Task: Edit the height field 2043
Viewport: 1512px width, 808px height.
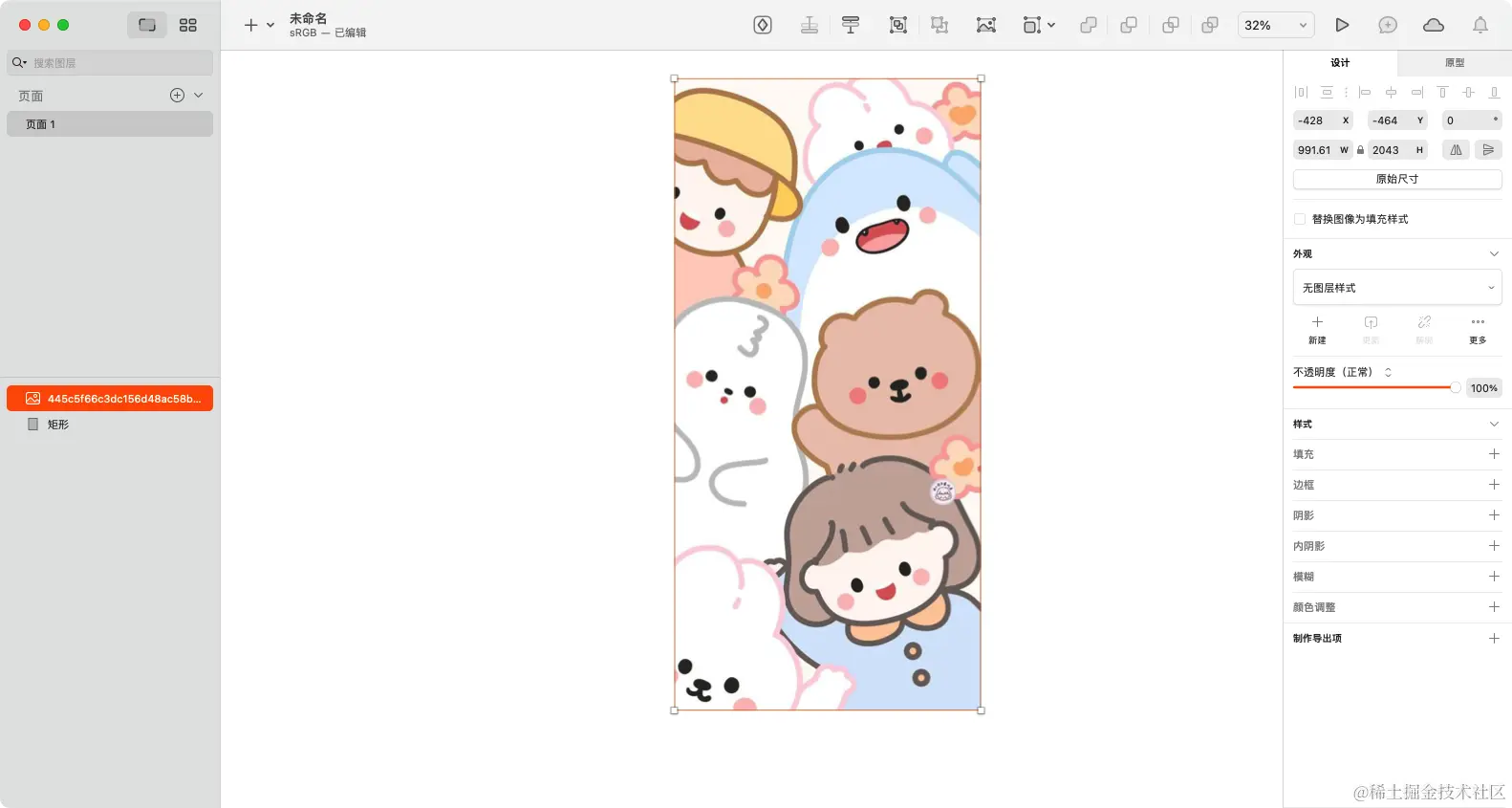Action: pyautogui.click(x=1397, y=150)
